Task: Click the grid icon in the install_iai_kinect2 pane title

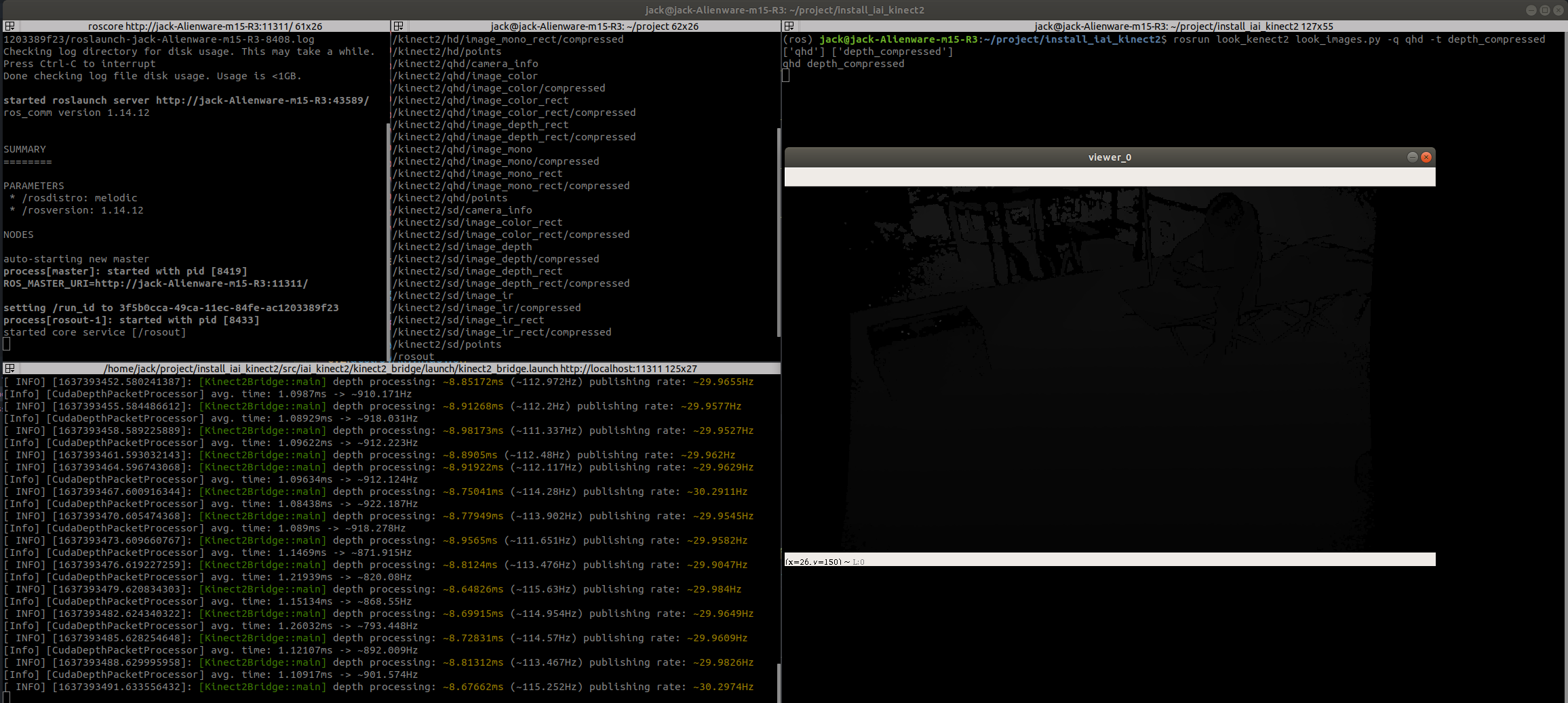Action: coord(789,26)
